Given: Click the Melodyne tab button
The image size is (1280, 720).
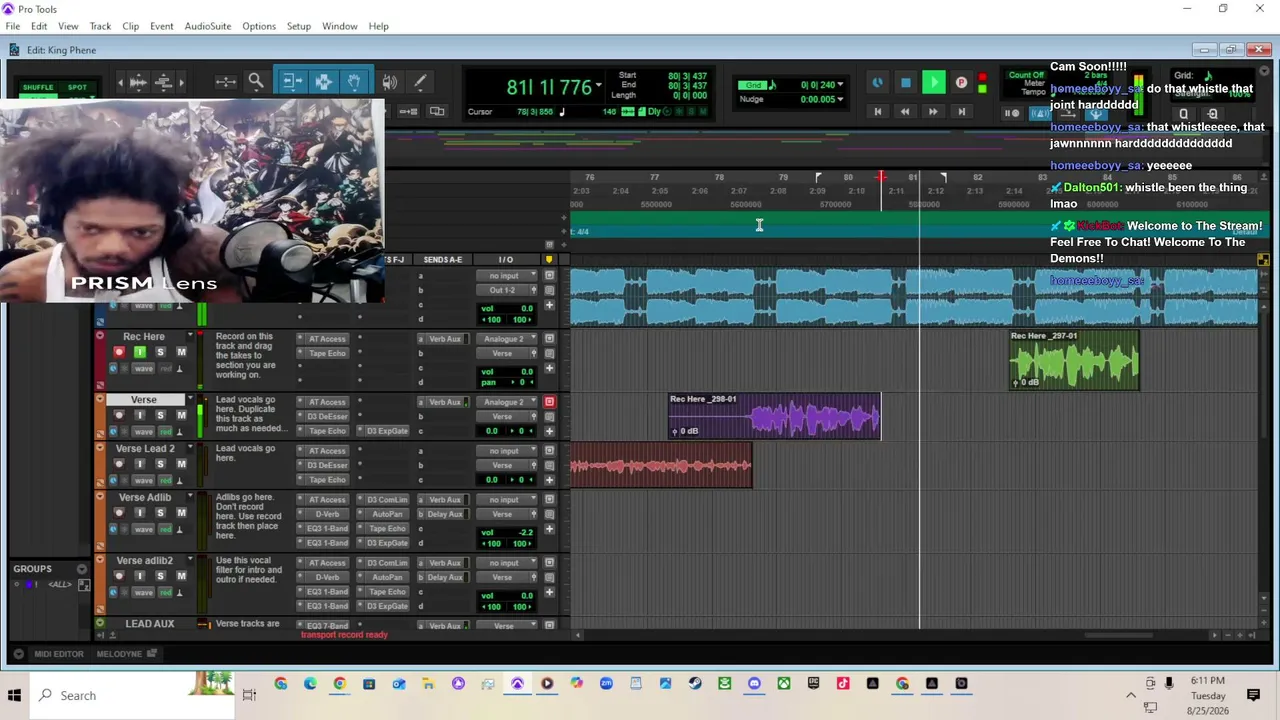Looking at the screenshot, I should 126,654.
